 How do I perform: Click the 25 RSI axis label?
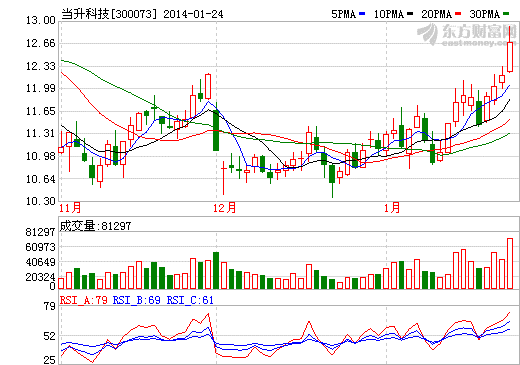(49, 360)
